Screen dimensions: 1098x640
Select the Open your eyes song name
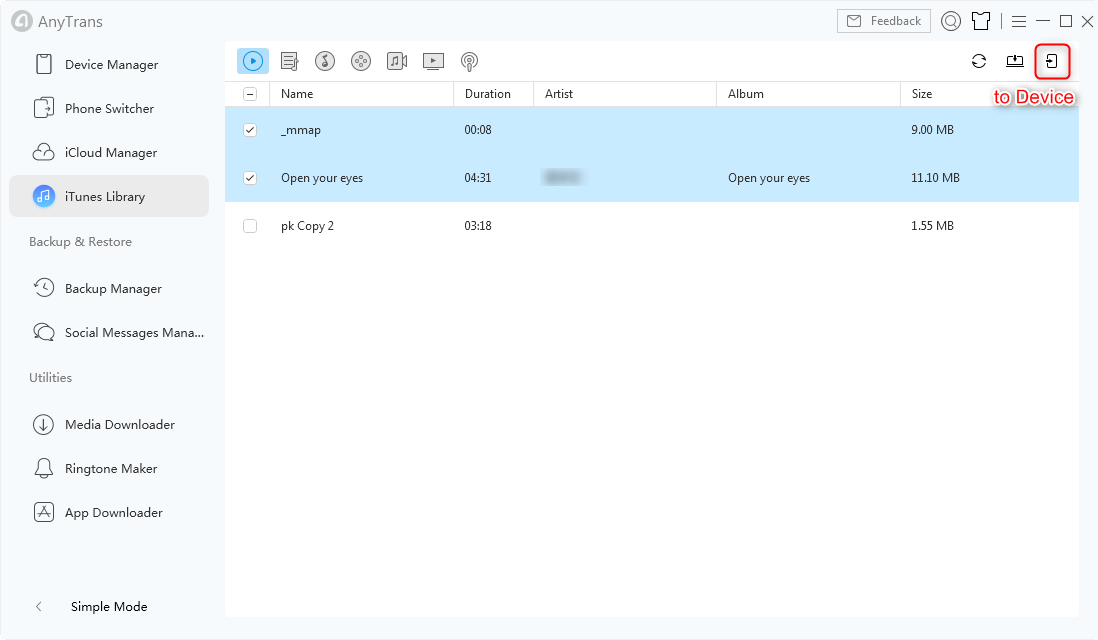322,178
